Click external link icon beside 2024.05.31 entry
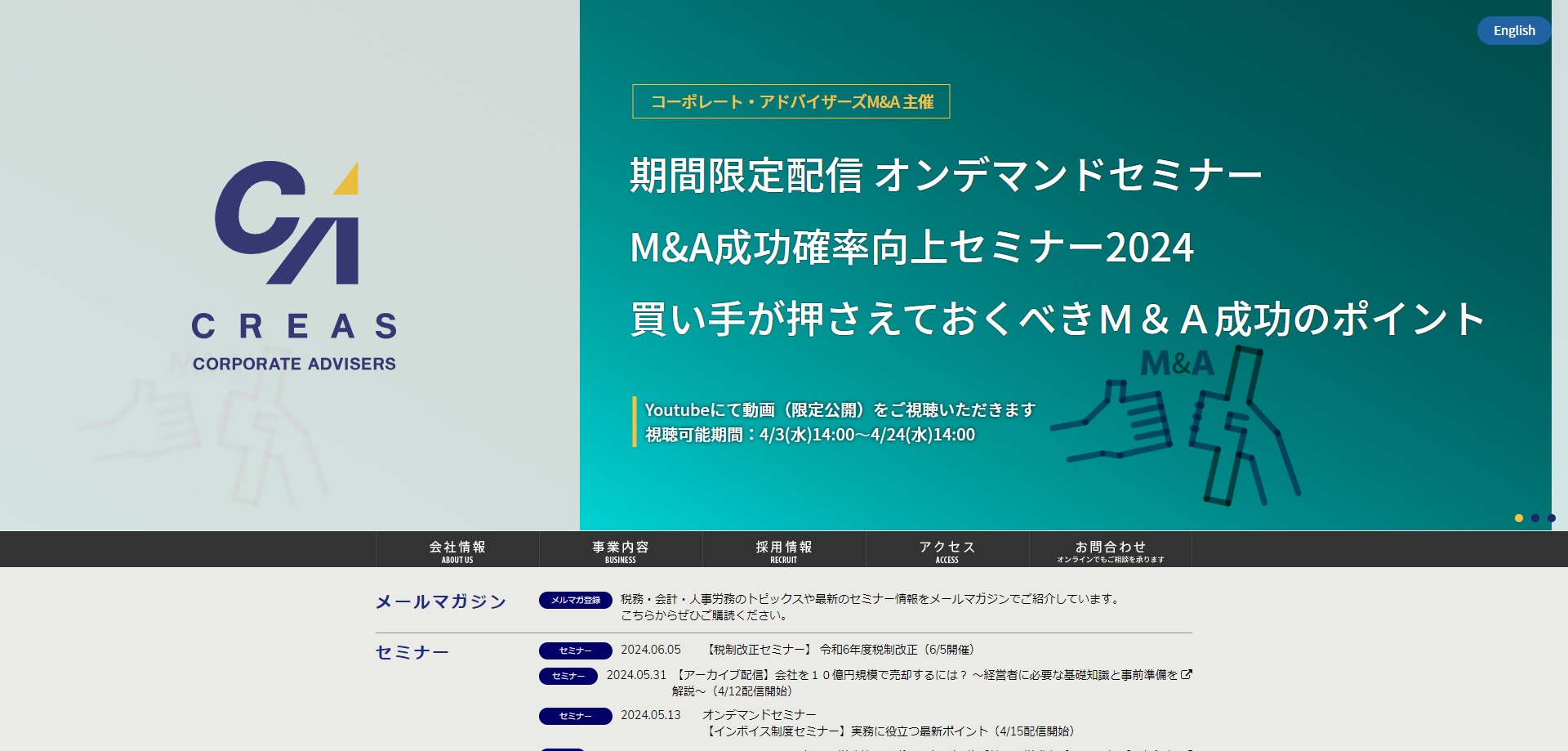 tap(1187, 674)
